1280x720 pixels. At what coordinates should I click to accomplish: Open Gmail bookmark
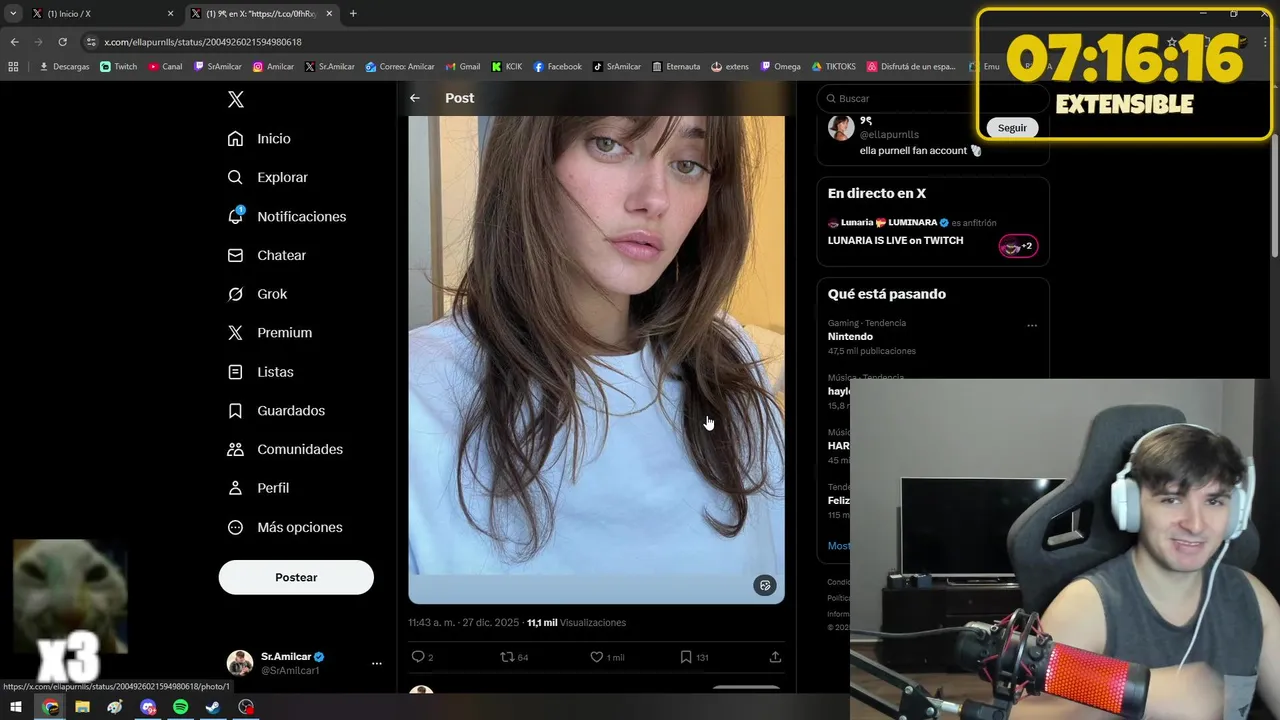point(462,67)
